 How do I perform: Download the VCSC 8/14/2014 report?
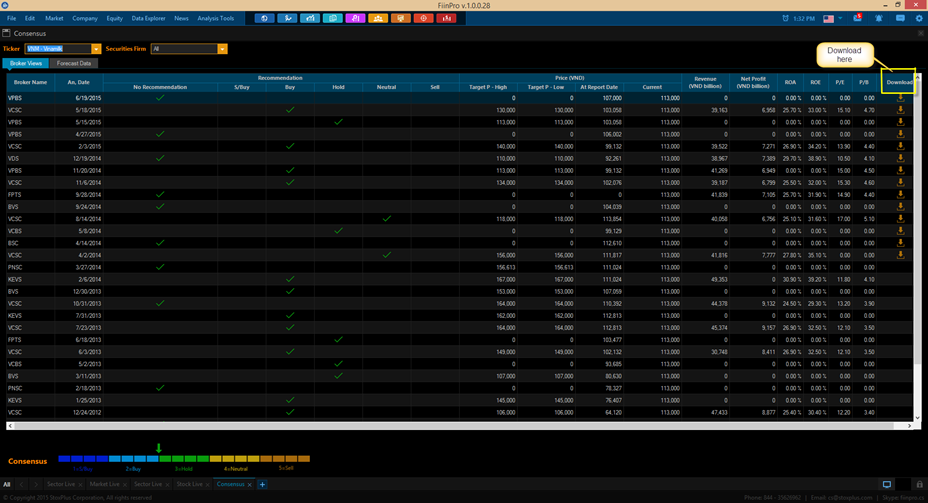900,218
